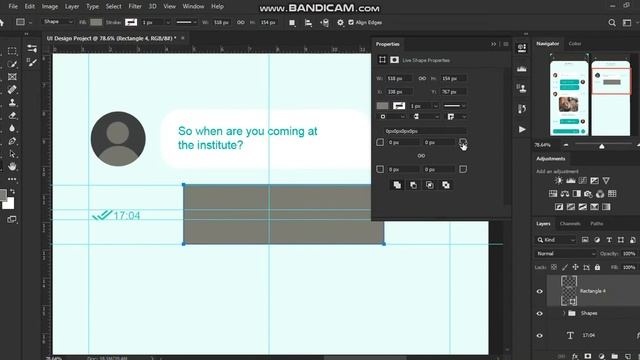Select the Pen tool
The width and height of the screenshot is (640, 360).
click(x=12, y=141)
